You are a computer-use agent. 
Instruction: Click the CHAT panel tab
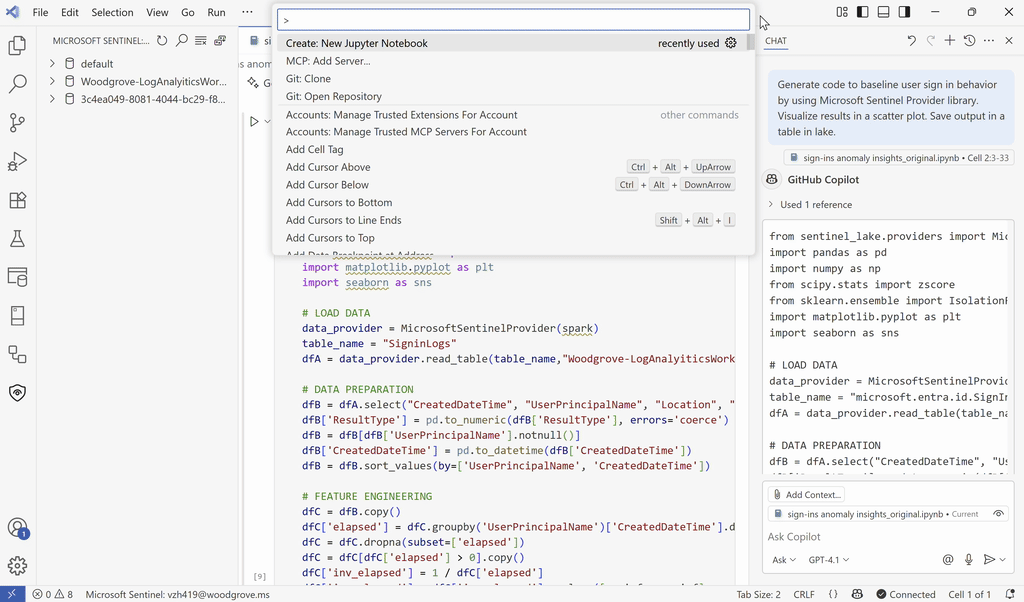point(776,40)
